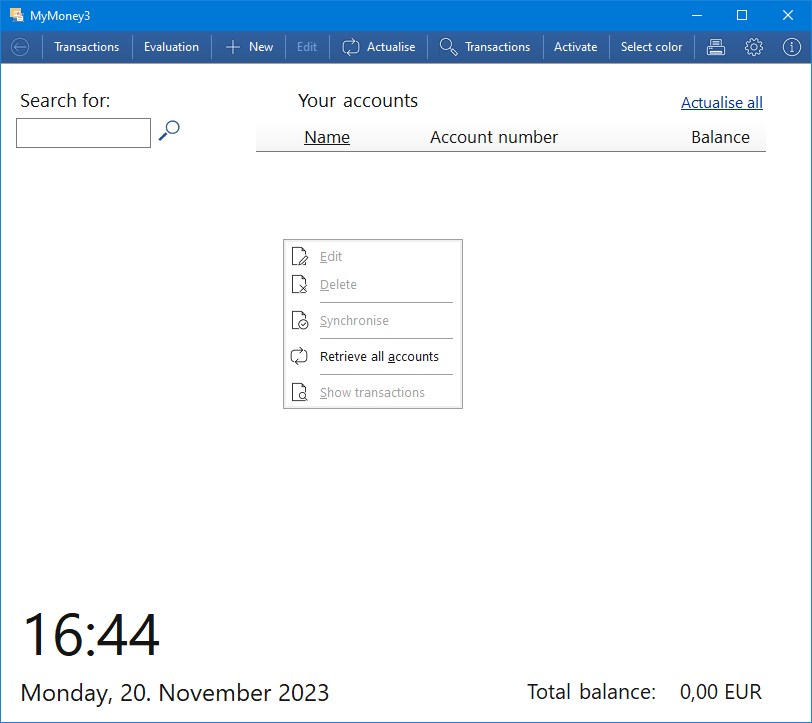
Task: Click the Show transactions icon in context menu
Action: pyautogui.click(x=300, y=392)
